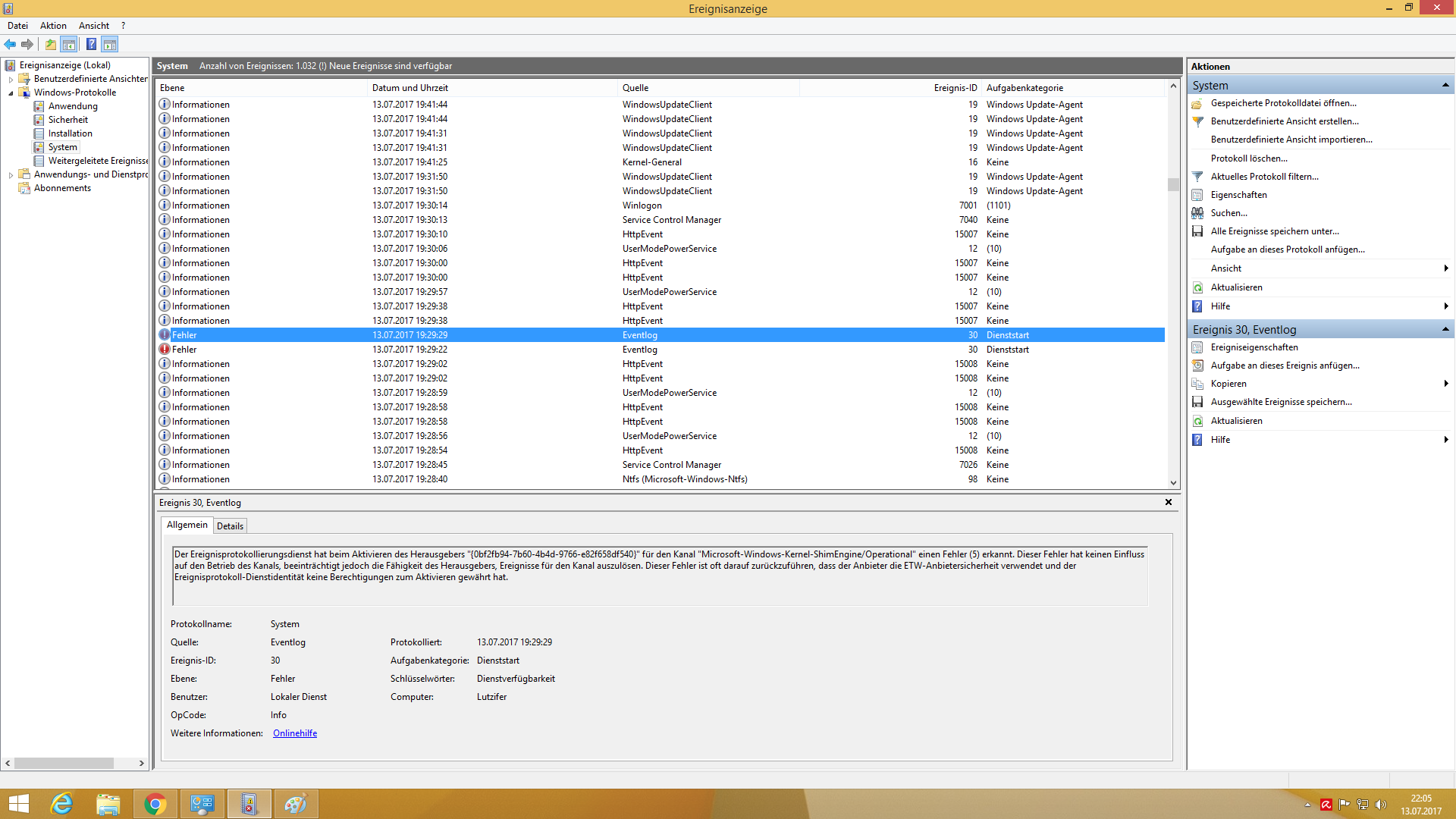This screenshot has width=1456, height=819.
Task: Expand Benutzerdefinierte Ansichten tree node
Action: tap(11, 79)
